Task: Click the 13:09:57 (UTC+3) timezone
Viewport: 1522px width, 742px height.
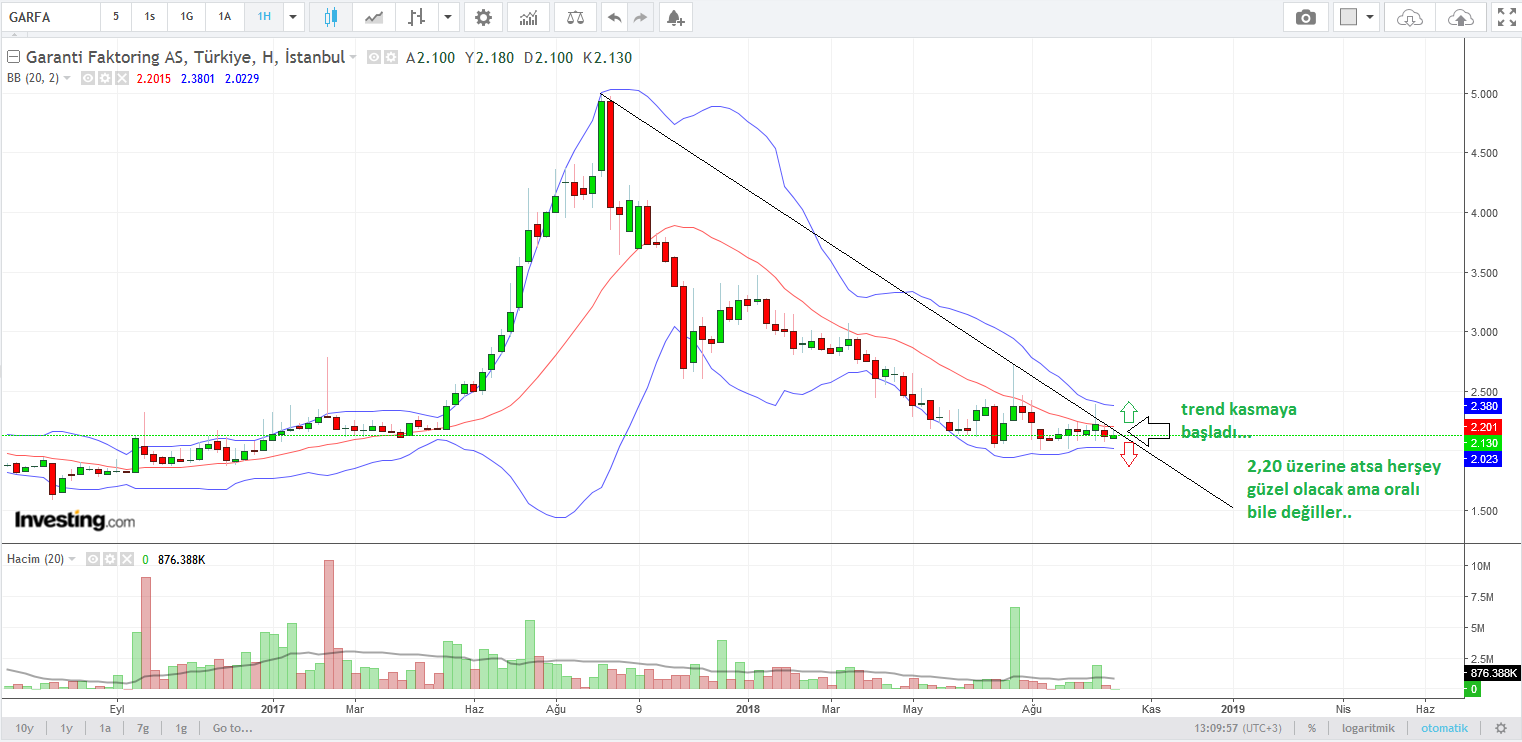Action: tap(1239, 728)
